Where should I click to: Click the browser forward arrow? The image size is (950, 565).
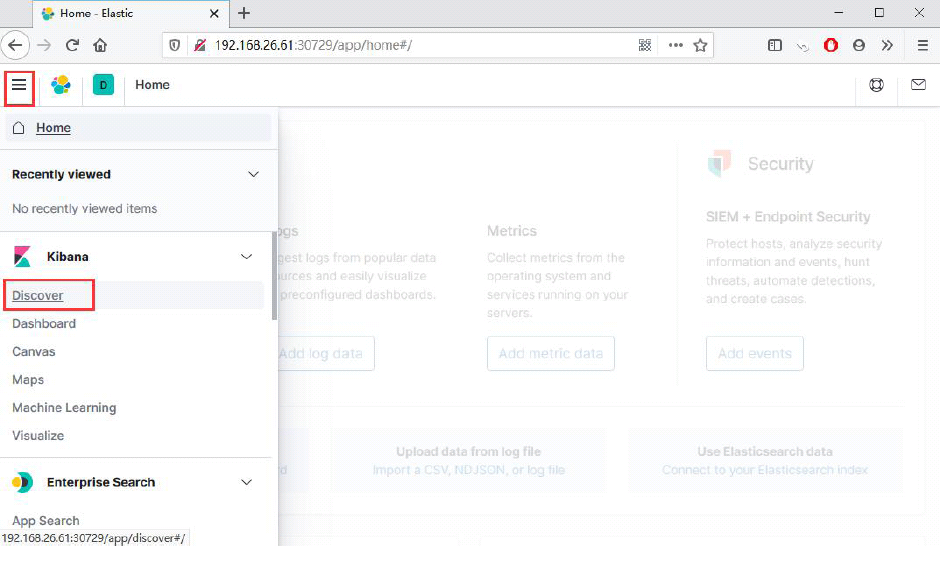[x=44, y=45]
